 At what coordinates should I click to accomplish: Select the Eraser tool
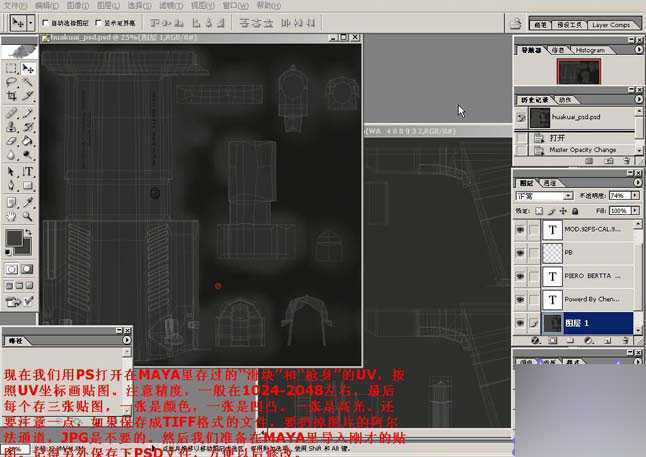coord(12,141)
